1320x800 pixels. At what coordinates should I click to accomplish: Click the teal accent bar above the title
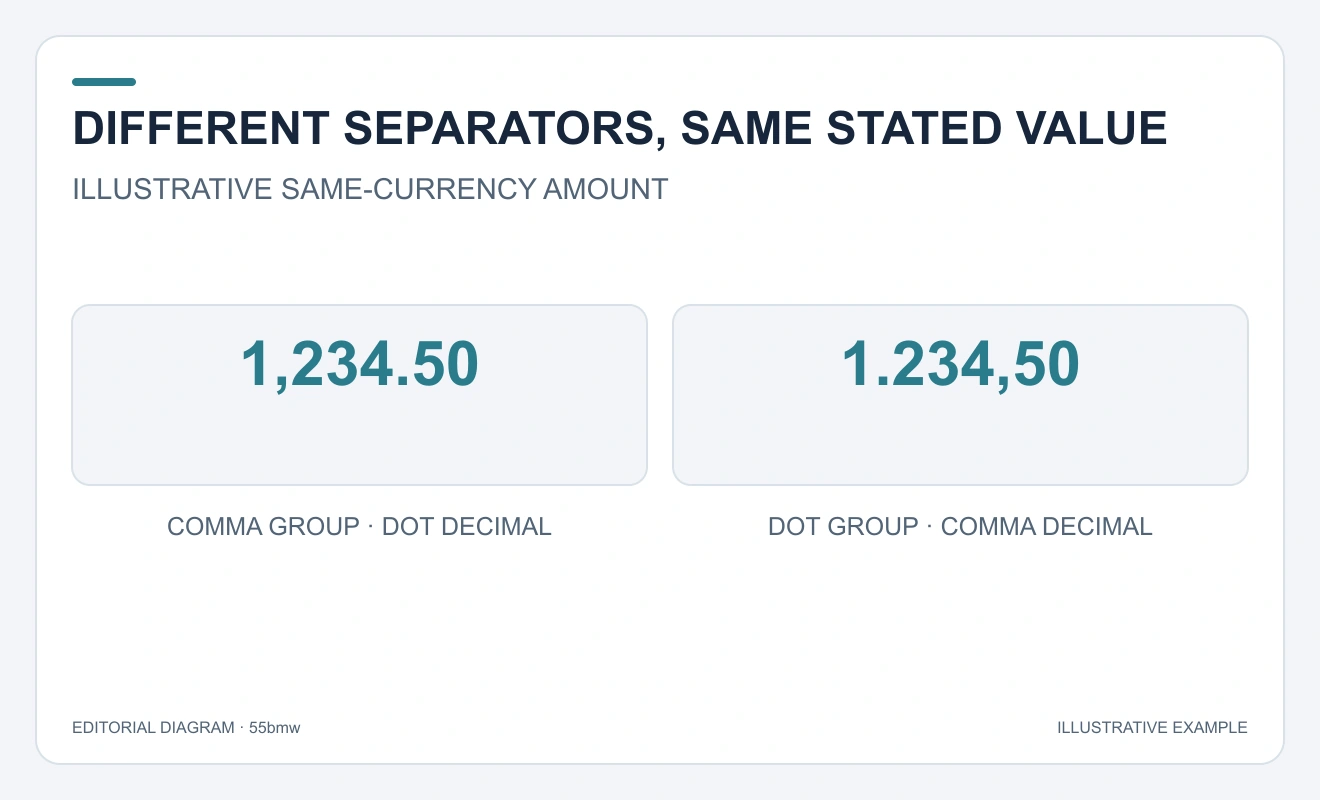click(104, 82)
